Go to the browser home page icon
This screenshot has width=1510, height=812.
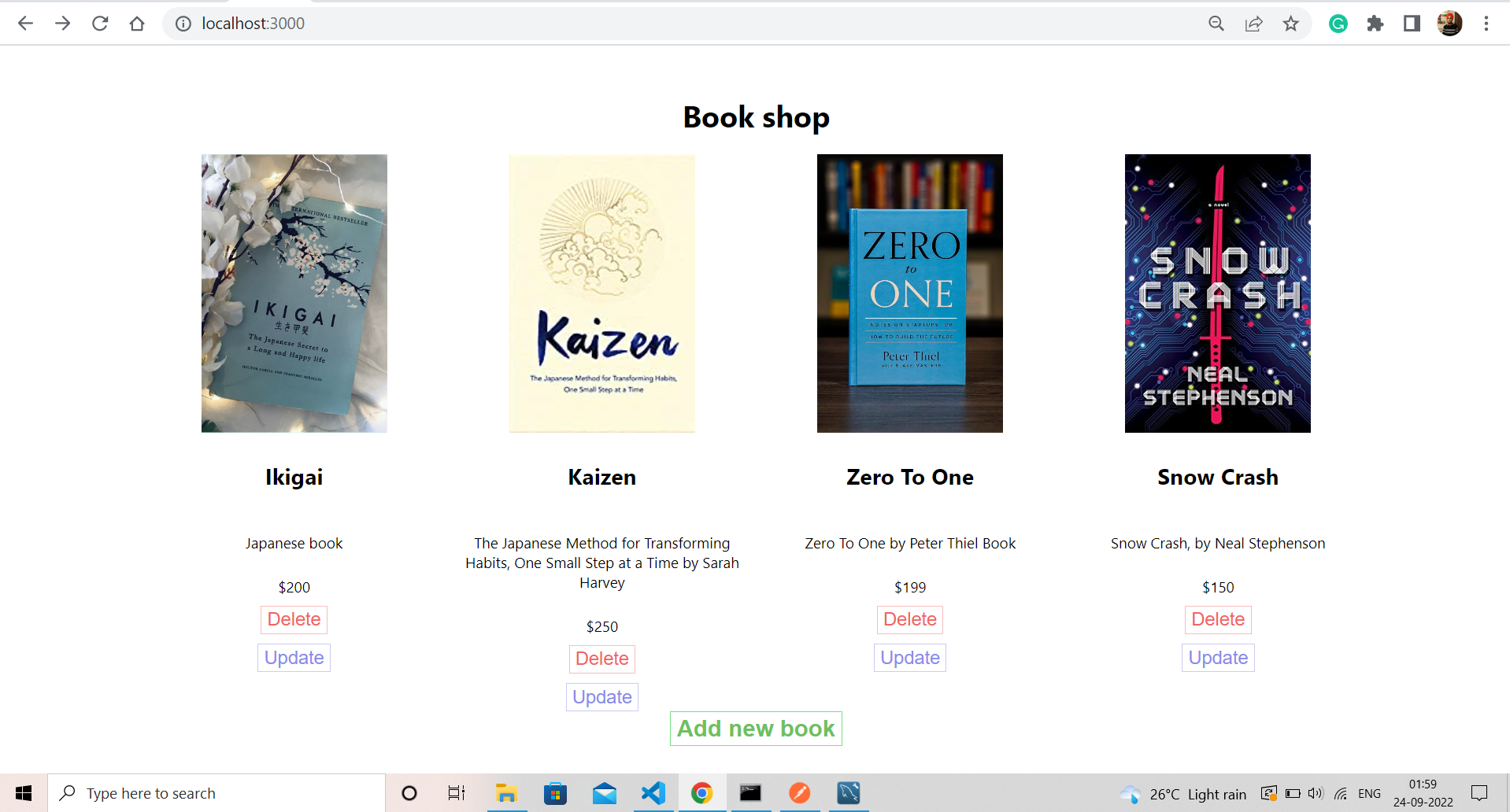click(x=137, y=24)
